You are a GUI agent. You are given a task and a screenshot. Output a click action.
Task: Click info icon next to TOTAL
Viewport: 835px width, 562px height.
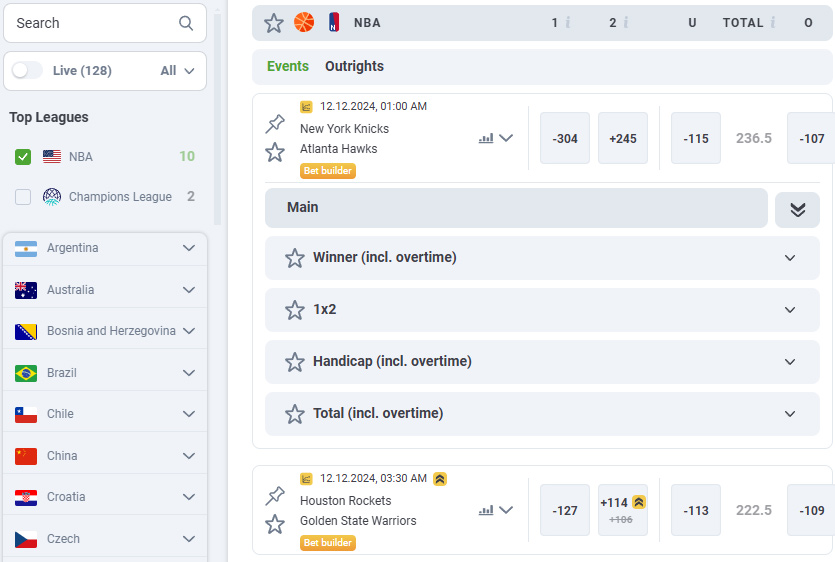coord(773,22)
